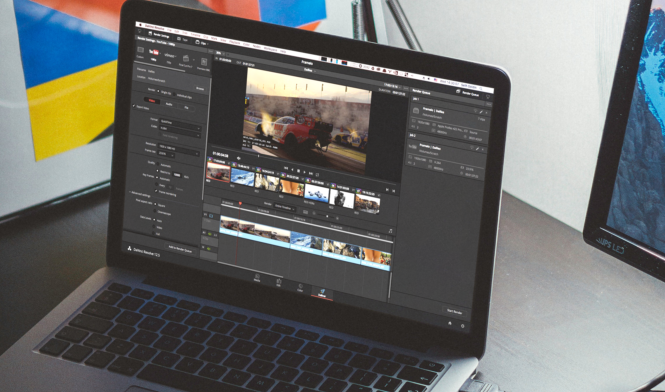Viewport: 665px width, 392px height.
Task: Select Individual clips render radio button
Action: [x=174, y=94]
